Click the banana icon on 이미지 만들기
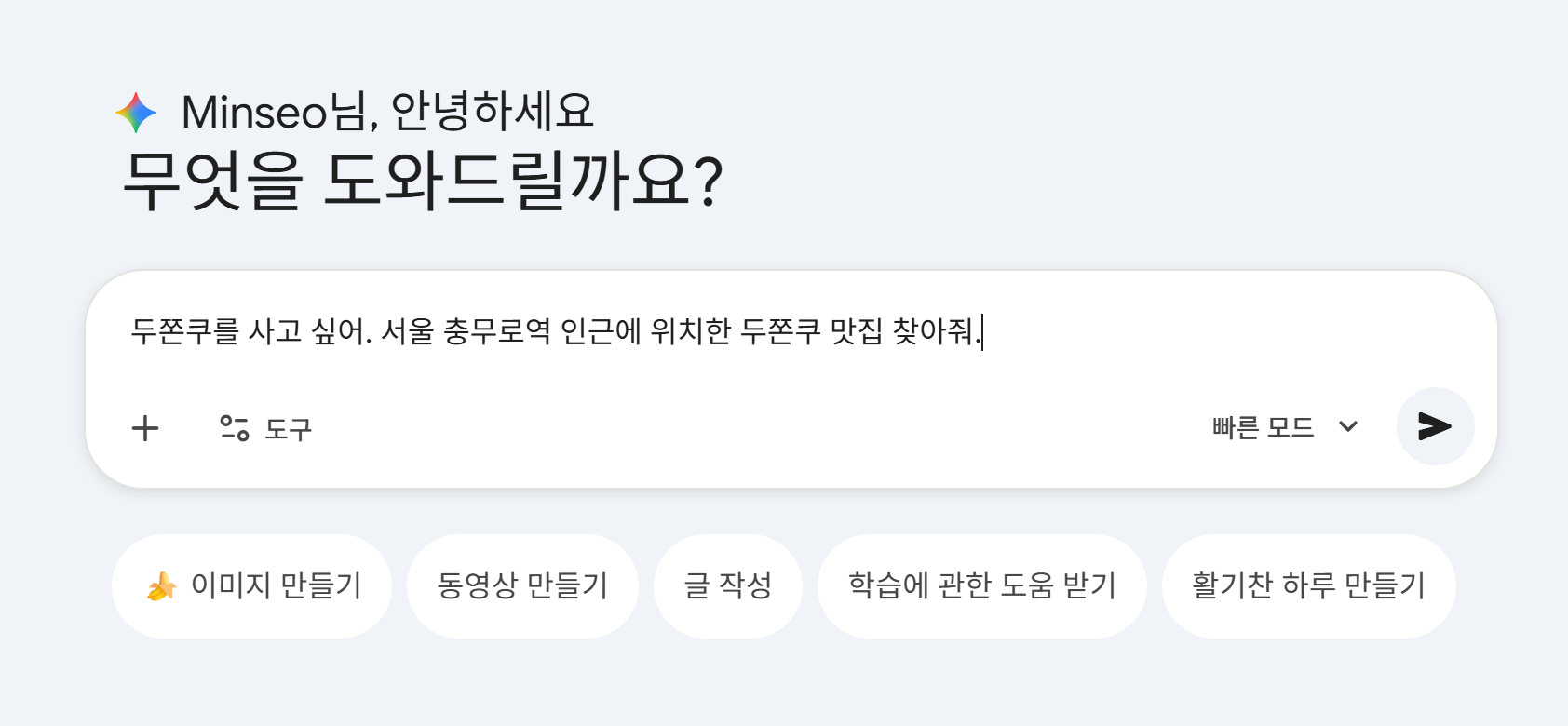The width and height of the screenshot is (1568, 726). (x=162, y=586)
